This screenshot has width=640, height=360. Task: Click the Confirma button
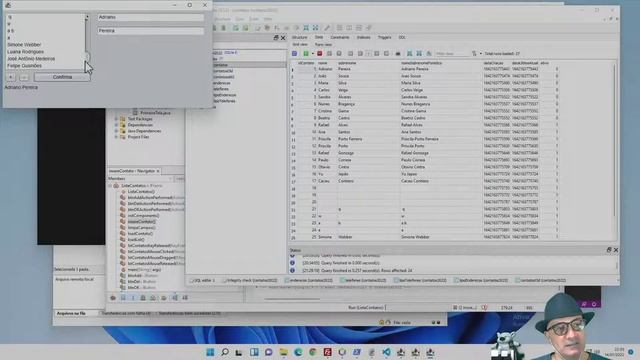[x=62, y=77]
